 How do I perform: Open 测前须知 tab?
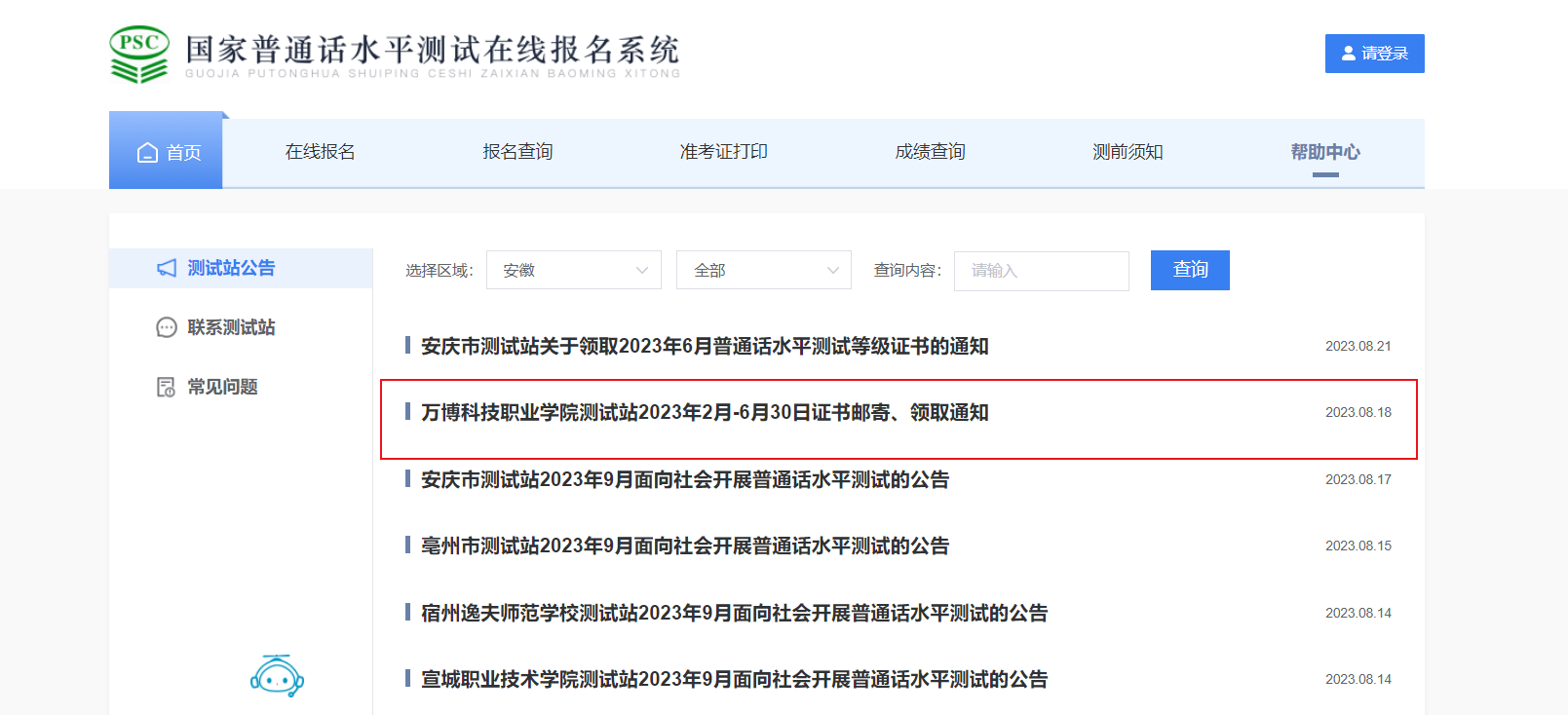click(1128, 152)
